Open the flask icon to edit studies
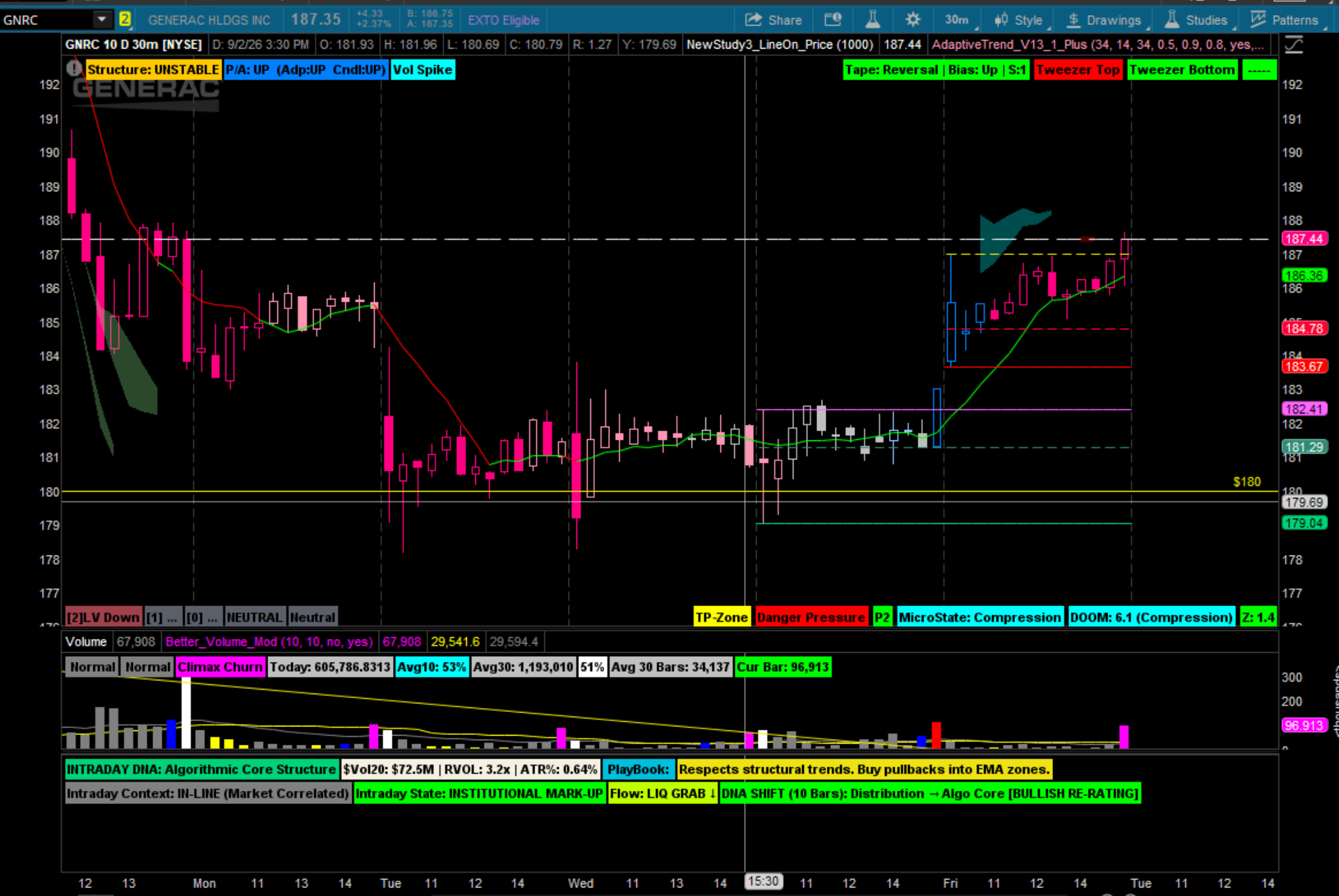This screenshot has width=1339, height=896. point(872,20)
